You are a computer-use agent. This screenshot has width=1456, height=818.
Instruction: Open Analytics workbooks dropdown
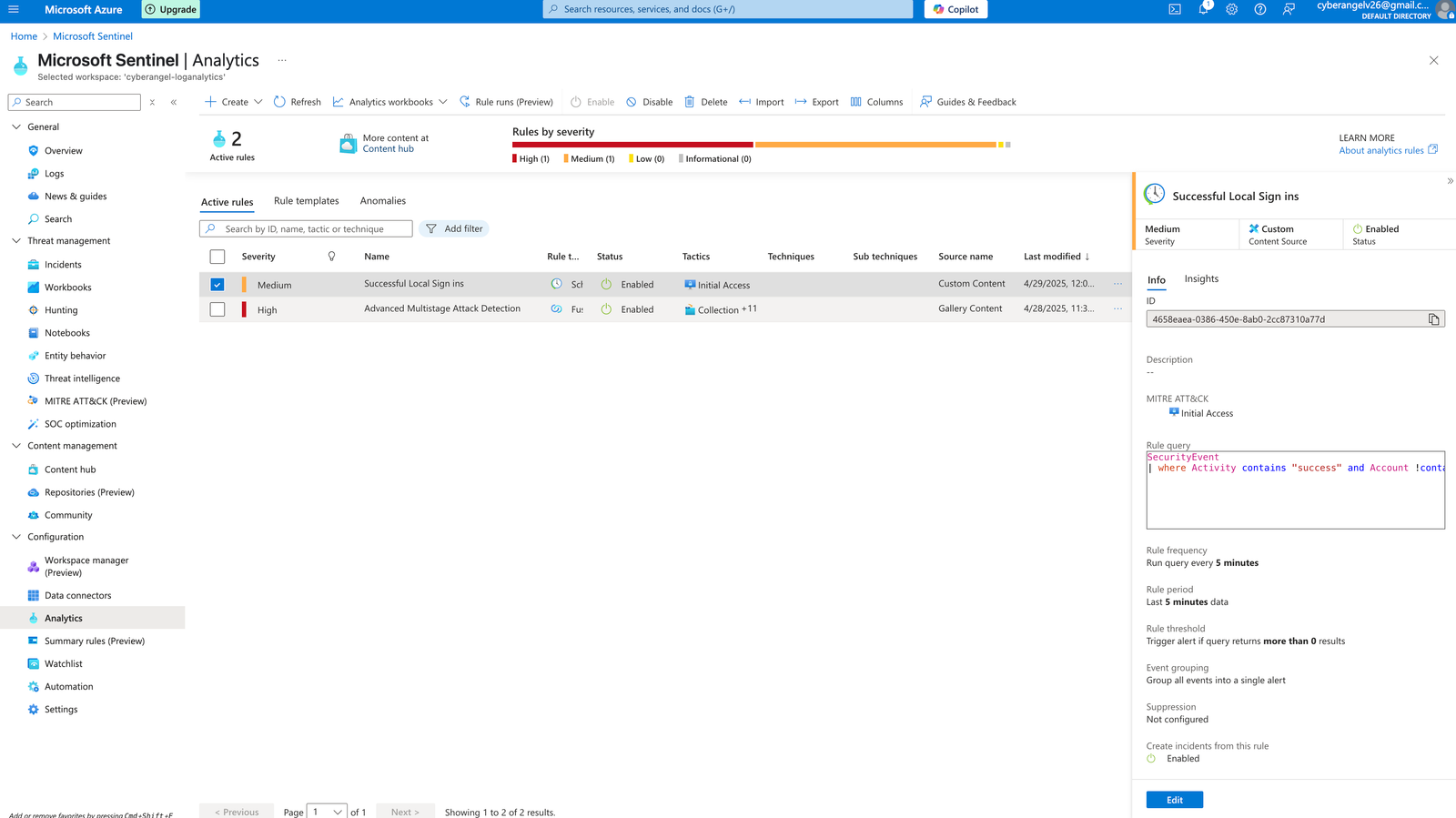point(389,102)
